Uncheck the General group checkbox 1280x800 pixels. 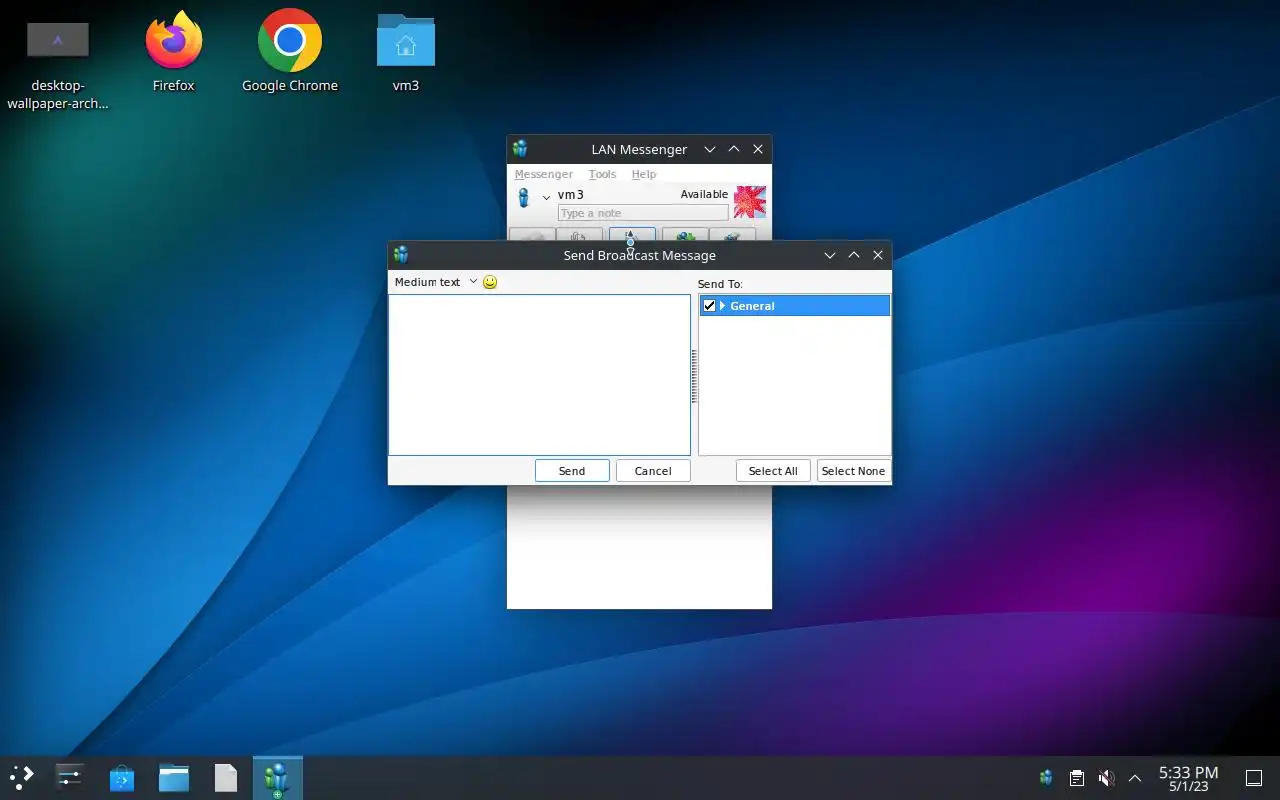click(x=709, y=306)
